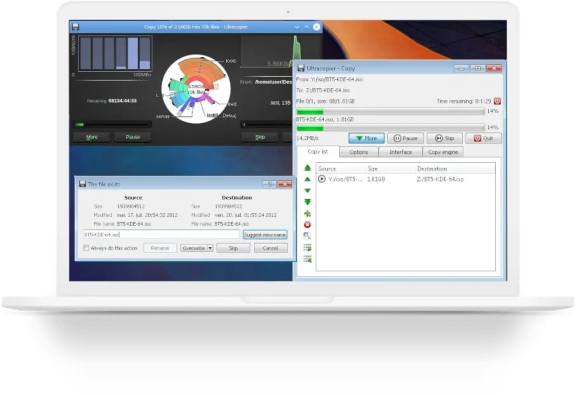Click the file name input field
The height and width of the screenshot is (395, 576).
coord(161,234)
